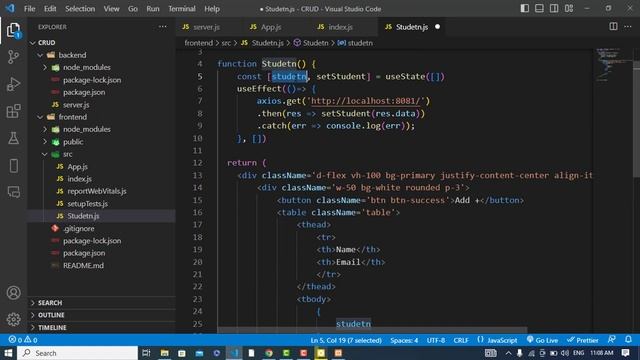Click the frontend breadcrumb
Image resolution: width=640 pixels, height=360 pixels.
198,43
